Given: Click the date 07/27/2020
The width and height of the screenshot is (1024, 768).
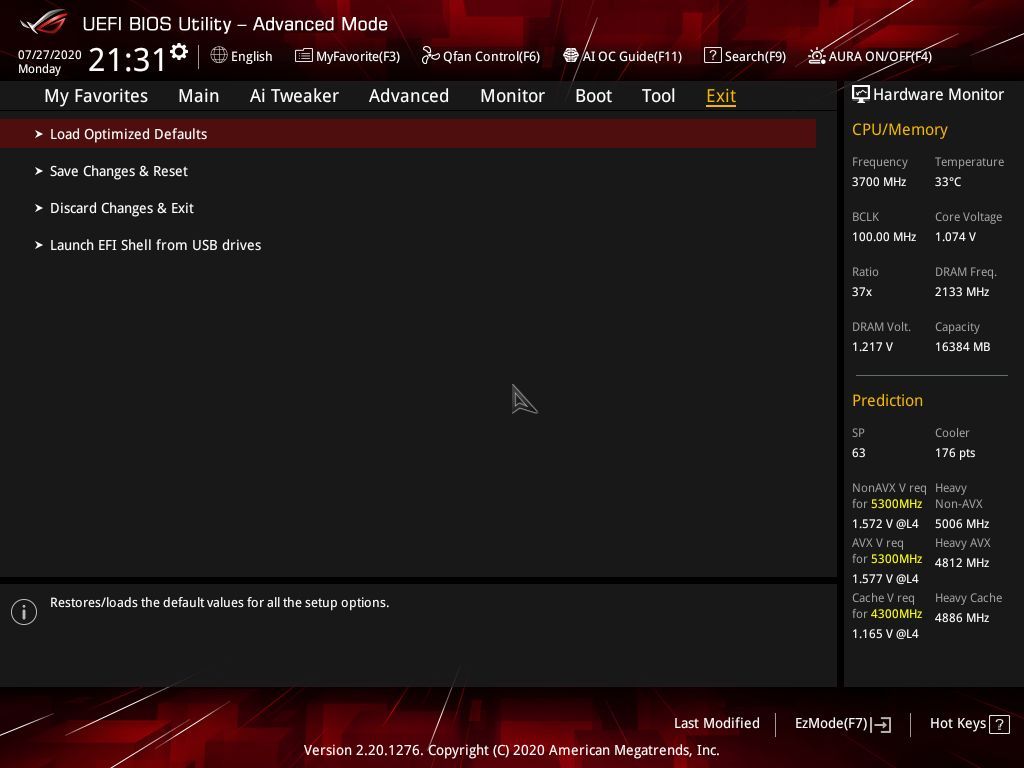Looking at the screenshot, I should coord(50,55).
